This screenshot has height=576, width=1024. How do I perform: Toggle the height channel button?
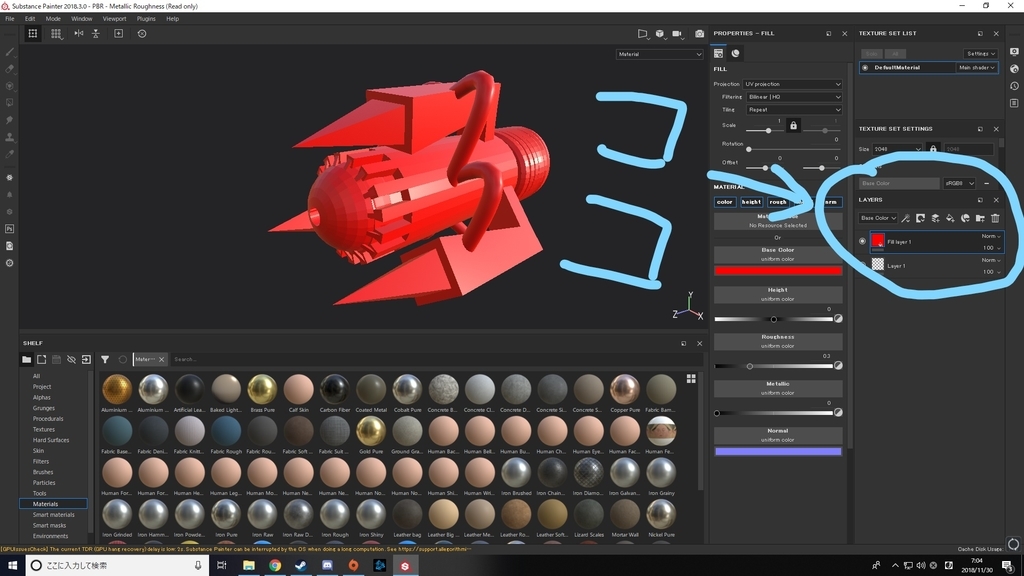[x=751, y=202]
